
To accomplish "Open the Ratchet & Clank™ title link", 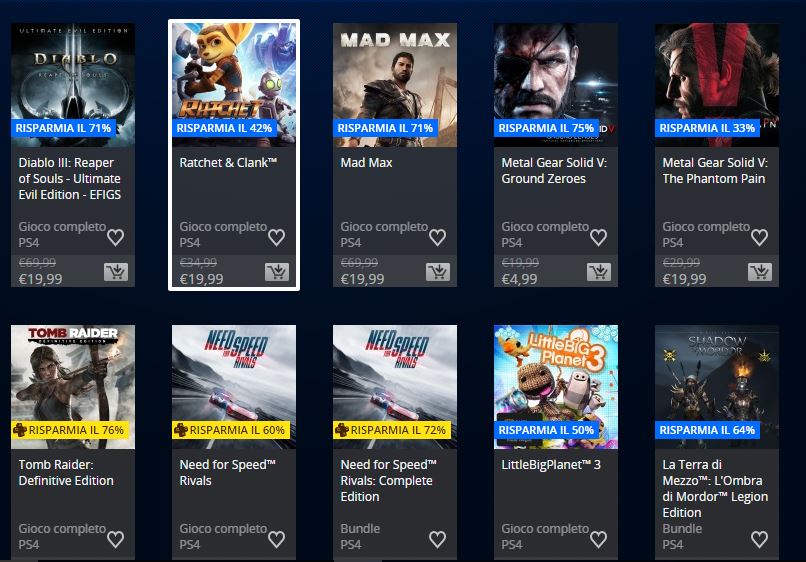I will (x=228, y=162).
